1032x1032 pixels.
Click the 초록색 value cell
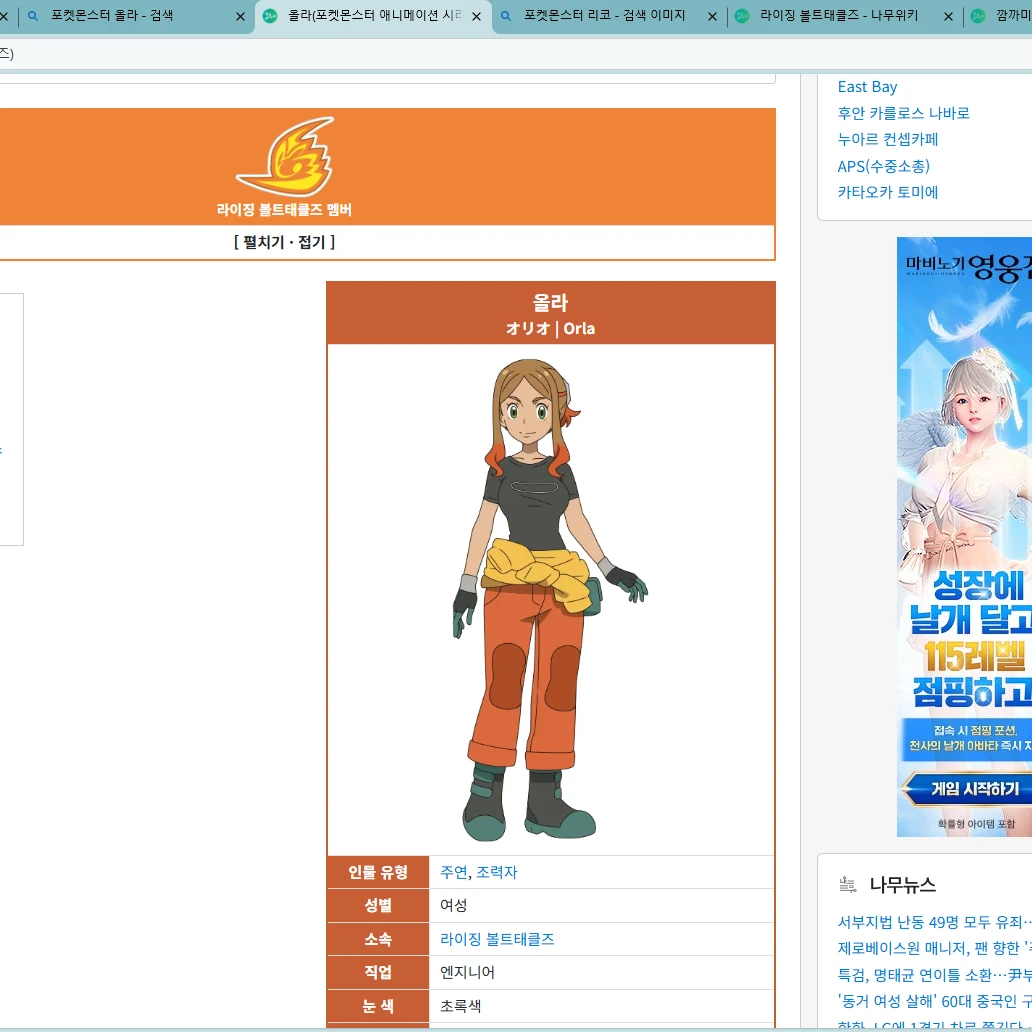[x=602, y=1006]
